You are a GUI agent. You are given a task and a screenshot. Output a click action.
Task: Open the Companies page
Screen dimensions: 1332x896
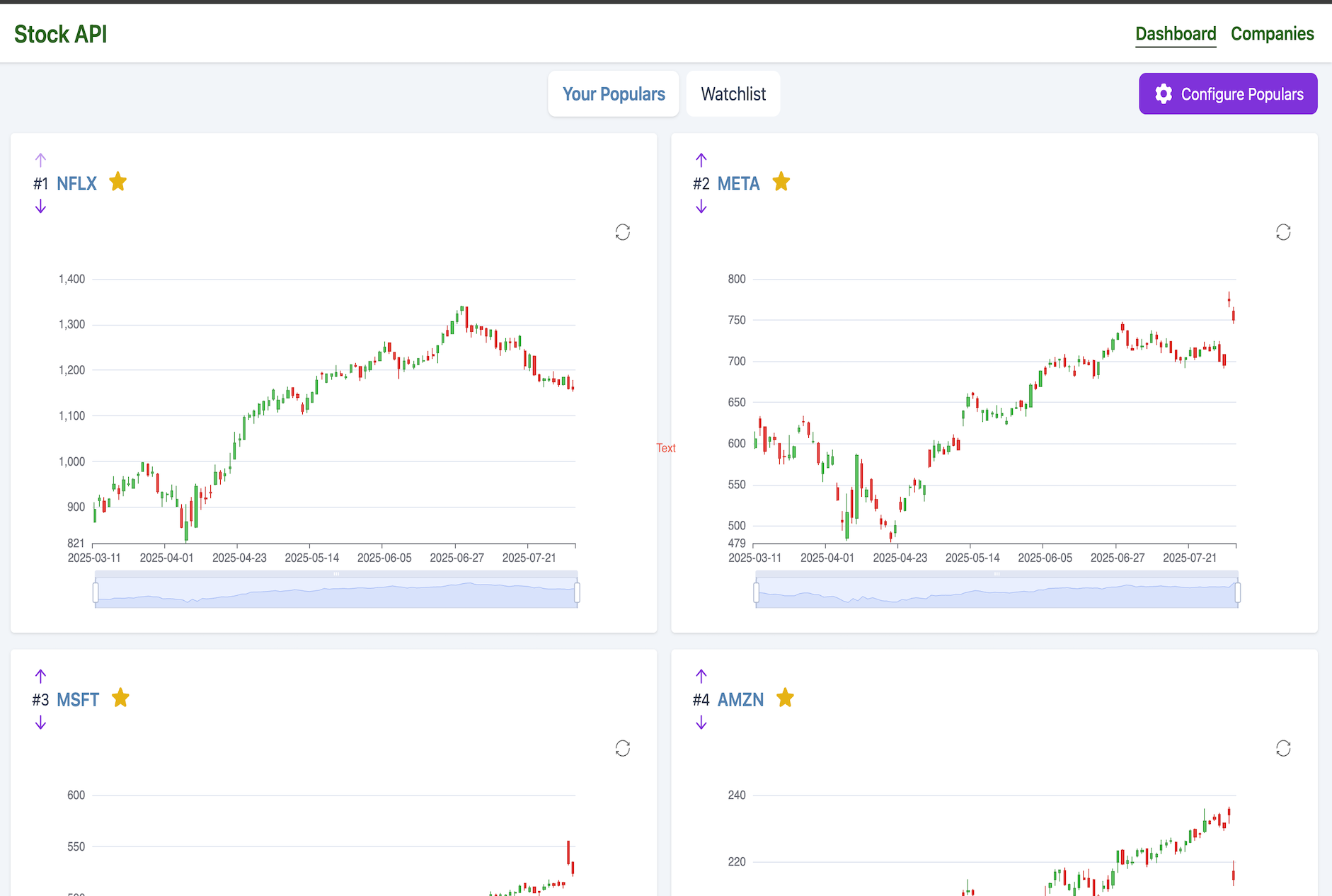[1272, 34]
